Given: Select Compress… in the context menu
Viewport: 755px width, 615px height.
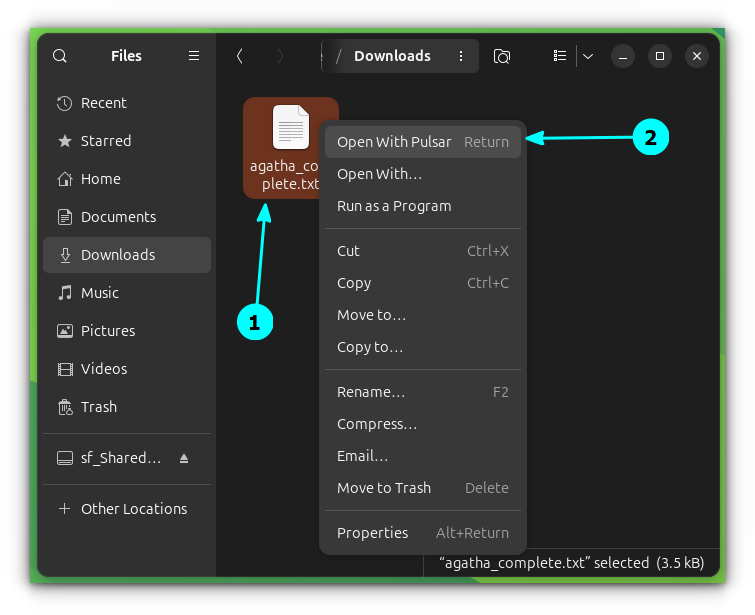Looking at the screenshot, I should coord(377,424).
